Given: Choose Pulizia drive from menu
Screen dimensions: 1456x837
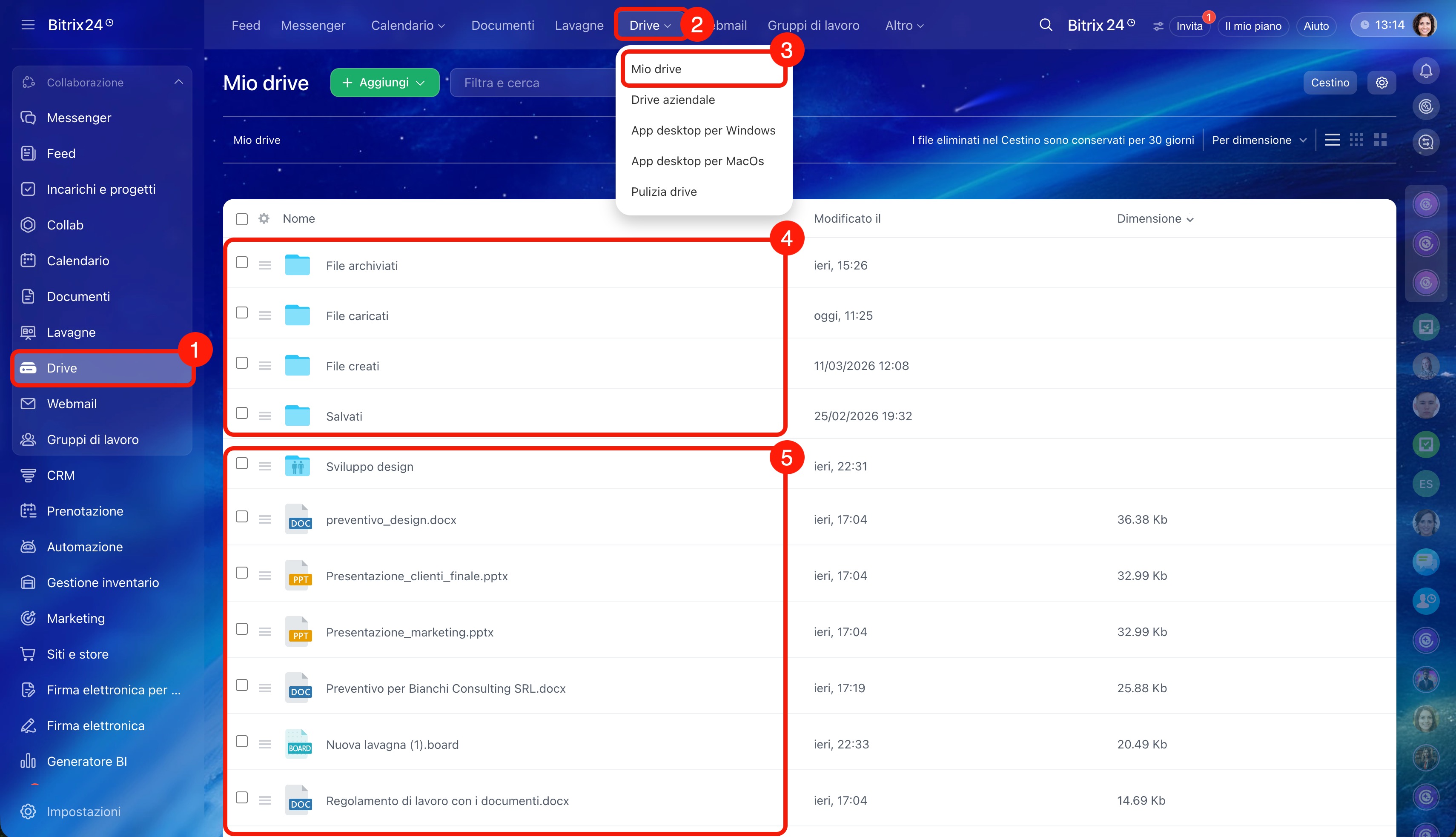Looking at the screenshot, I should click(663, 192).
